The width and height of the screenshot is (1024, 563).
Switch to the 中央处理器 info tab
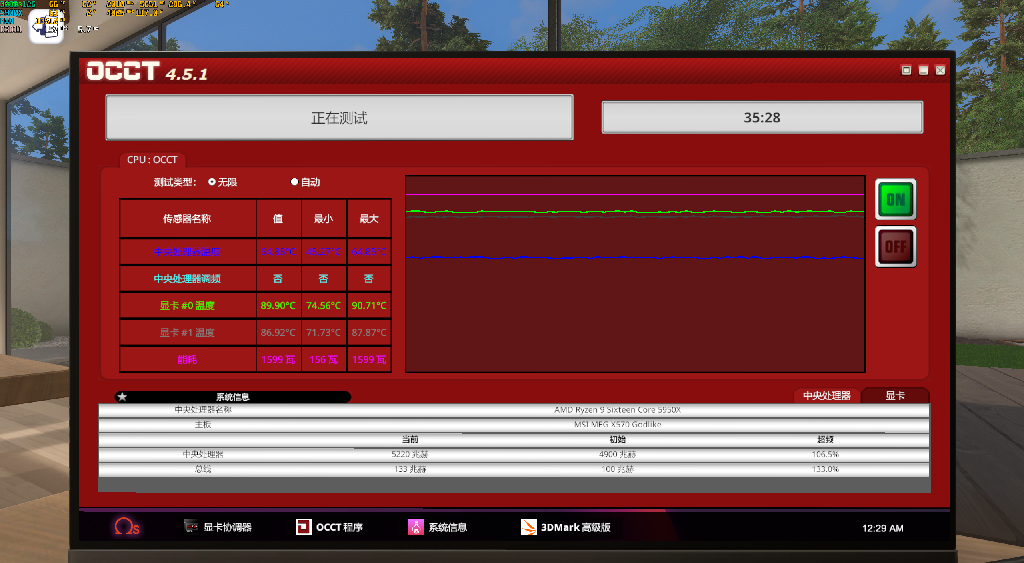pyautogui.click(x=827, y=395)
